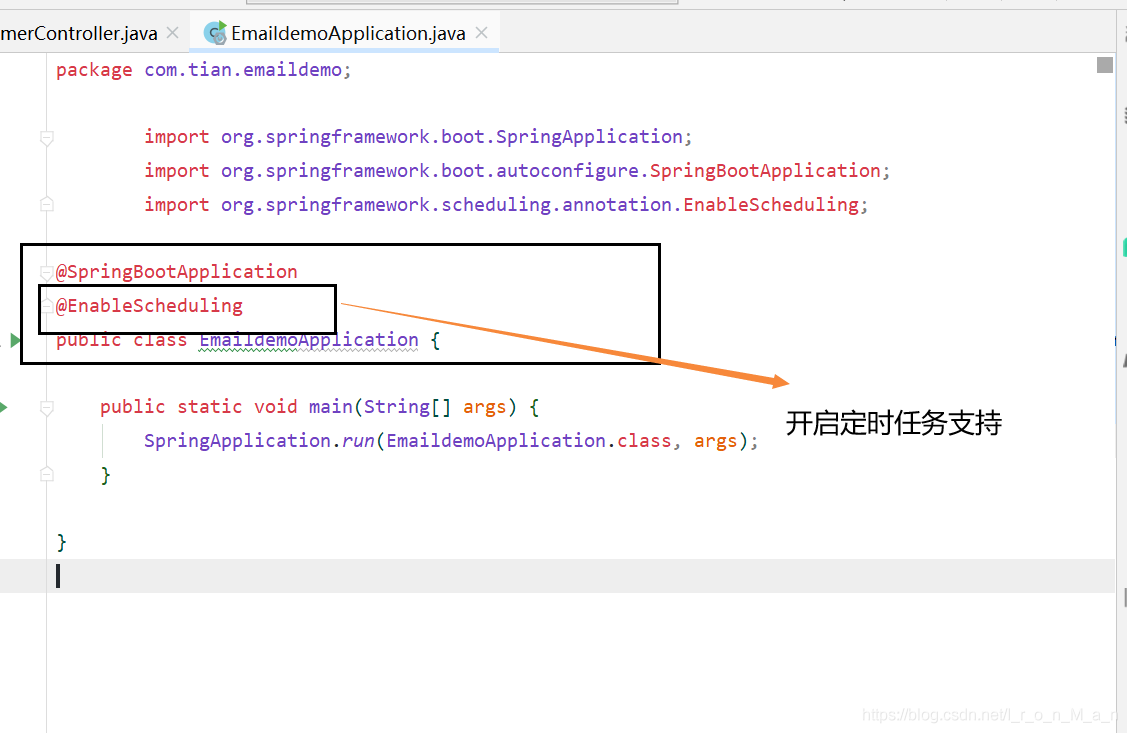
Task: Collapse fold marker beside @SpringBootApplication
Action: pos(47,272)
